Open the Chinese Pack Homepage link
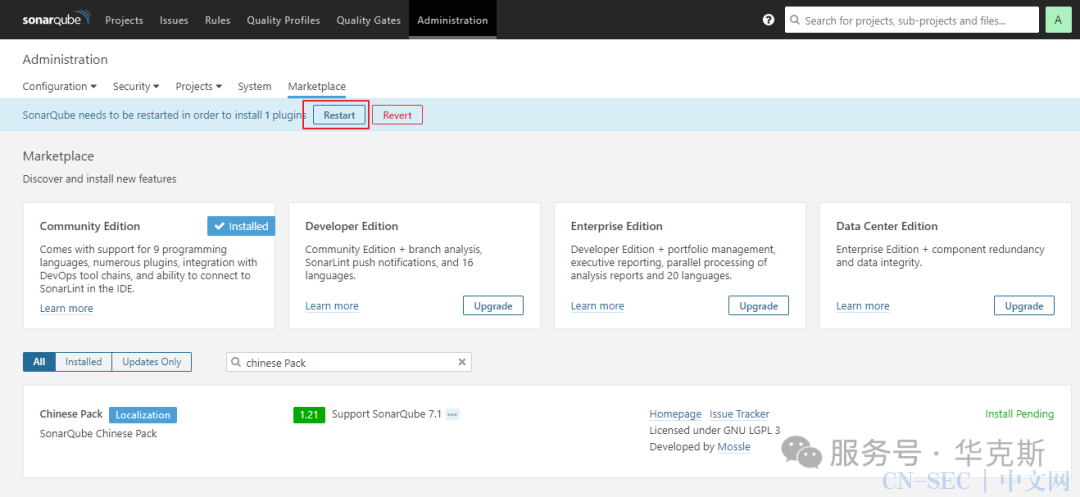Screen dimensions: 1080x497 tap(675, 414)
